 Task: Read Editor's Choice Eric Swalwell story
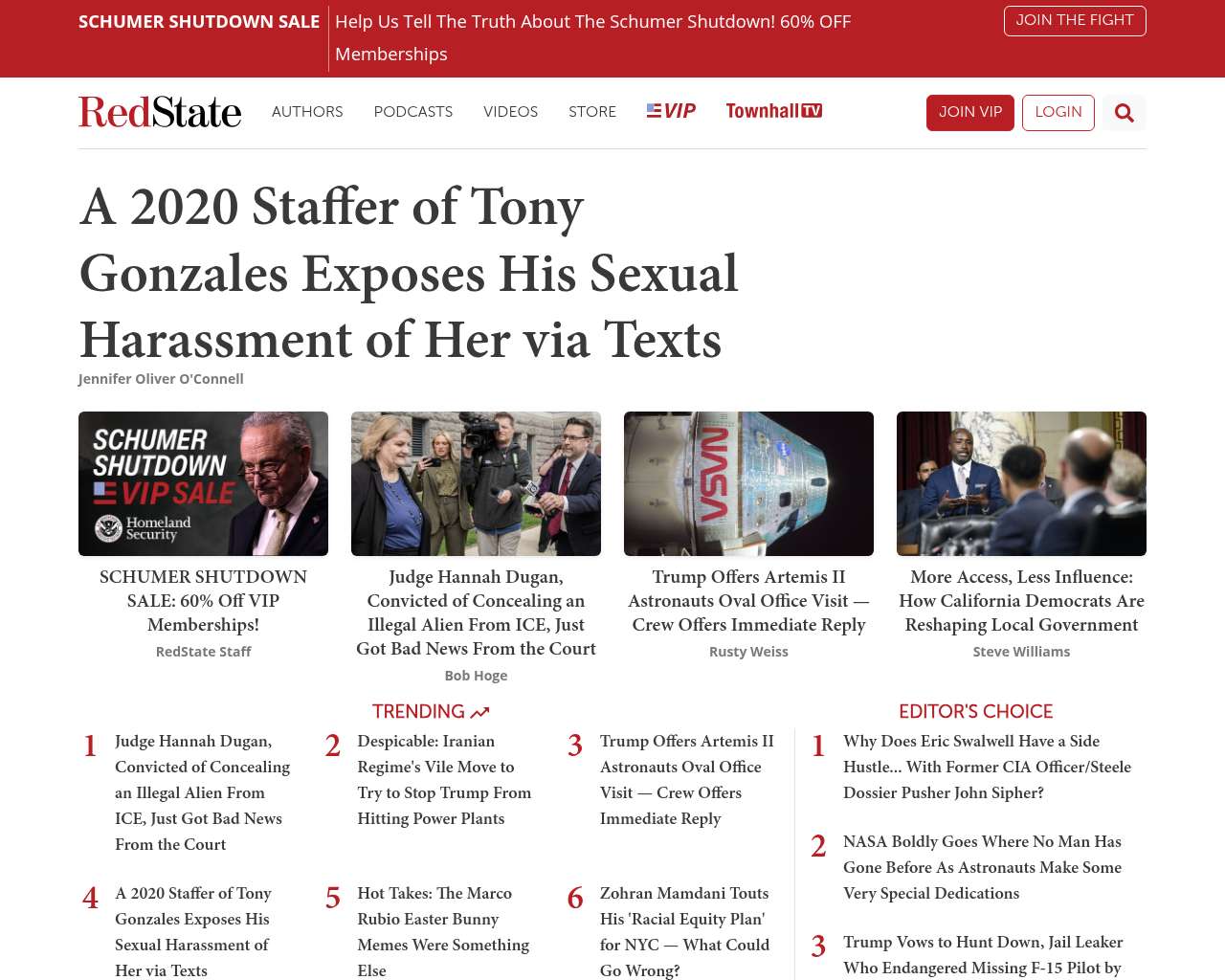(x=986, y=766)
